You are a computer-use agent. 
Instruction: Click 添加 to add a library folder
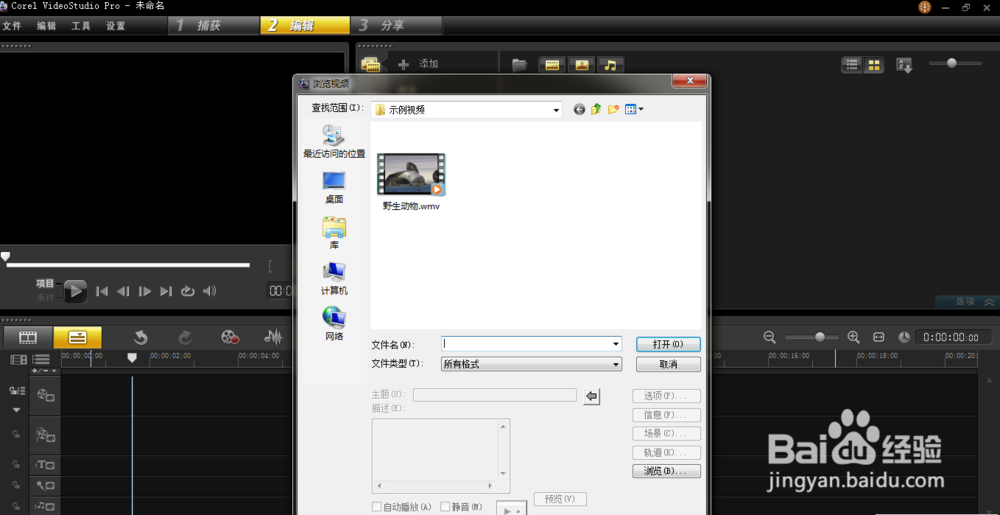tap(418, 64)
